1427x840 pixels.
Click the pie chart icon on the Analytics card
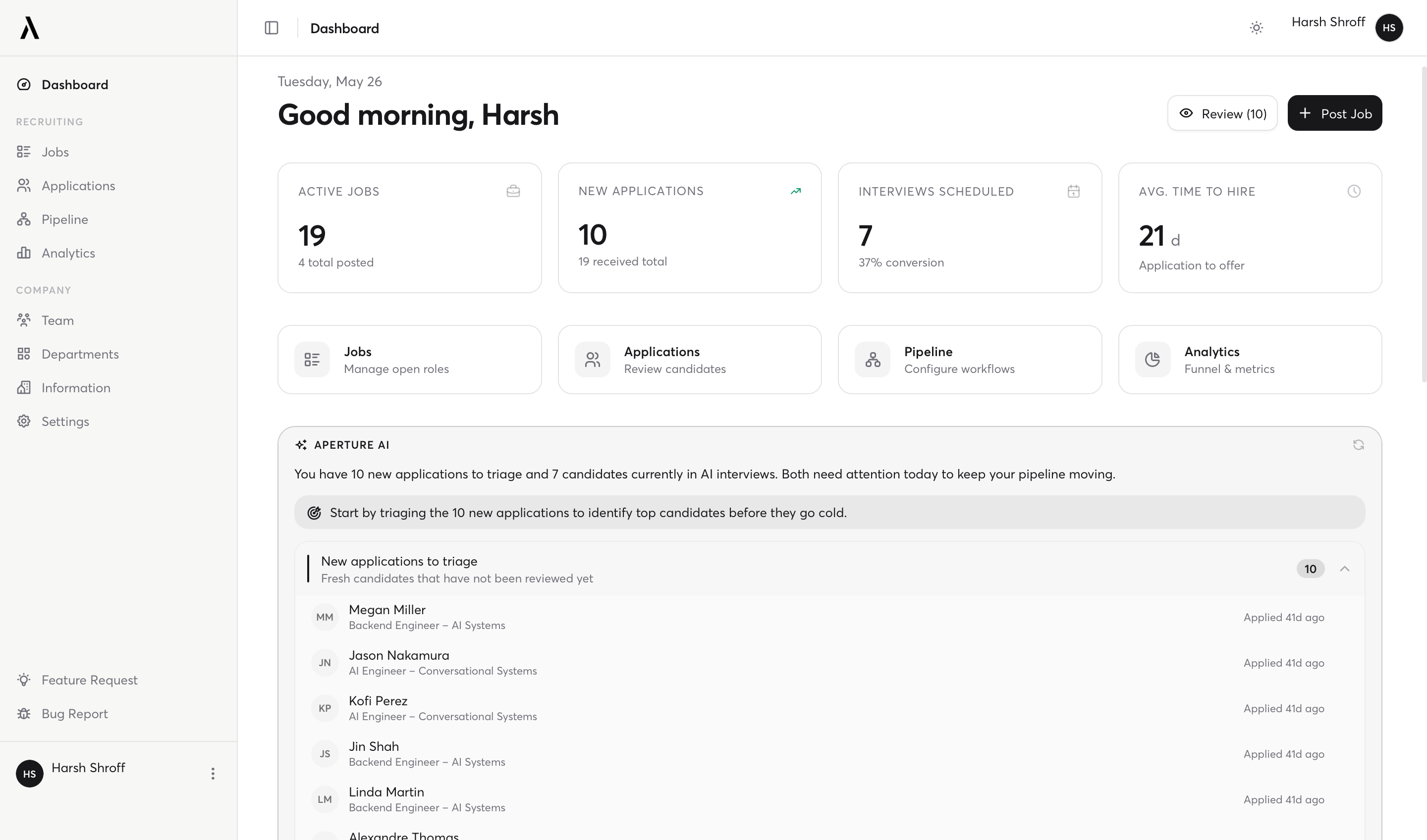pyautogui.click(x=1153, y=360)
